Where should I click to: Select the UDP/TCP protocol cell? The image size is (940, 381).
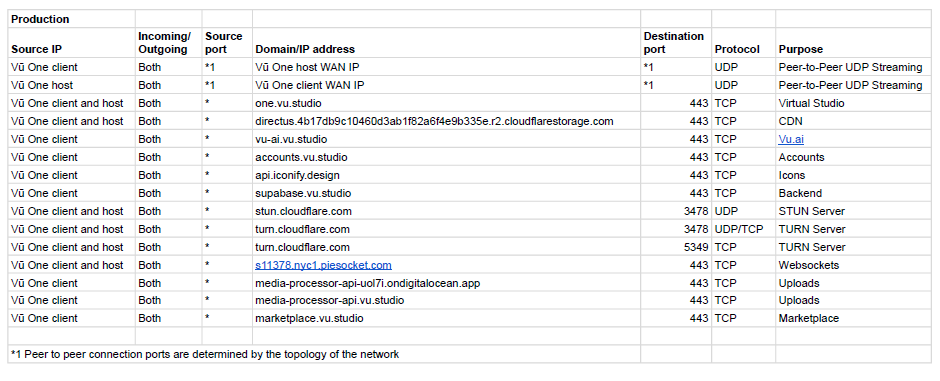(743, 229)
